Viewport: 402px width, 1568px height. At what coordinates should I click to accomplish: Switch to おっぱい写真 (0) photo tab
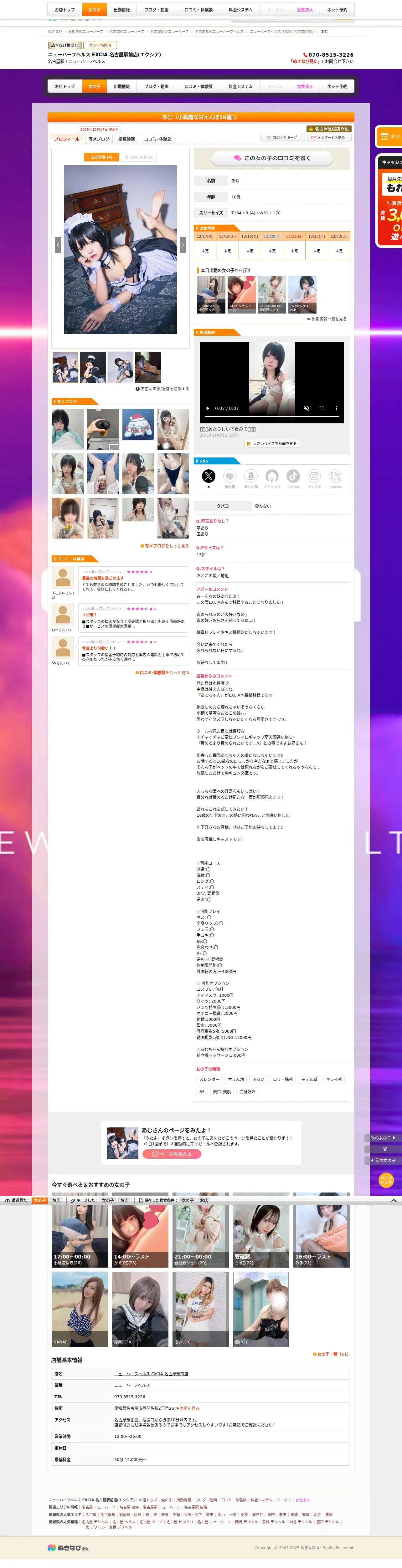tap(140, 157)
